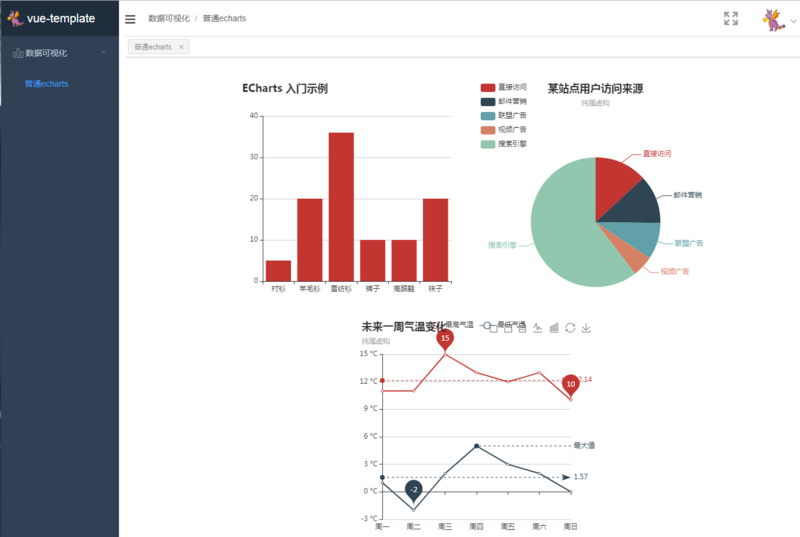Toggle the 最低气温 line legend

click(x=503, y=325)
